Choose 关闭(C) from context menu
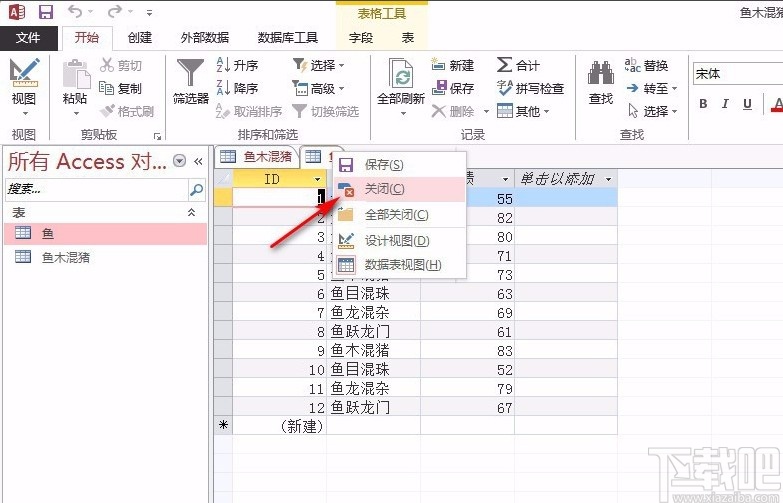The image size is (783, 503). tap(400, 189)
